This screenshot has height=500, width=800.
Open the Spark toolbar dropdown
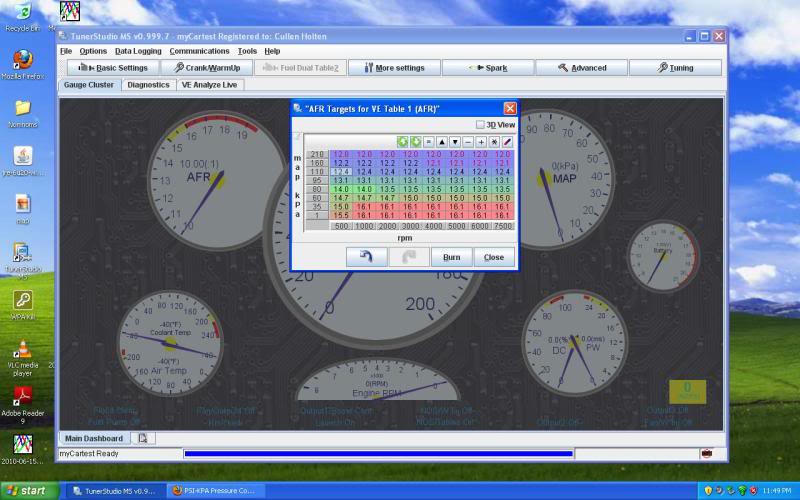coord(488,68)
